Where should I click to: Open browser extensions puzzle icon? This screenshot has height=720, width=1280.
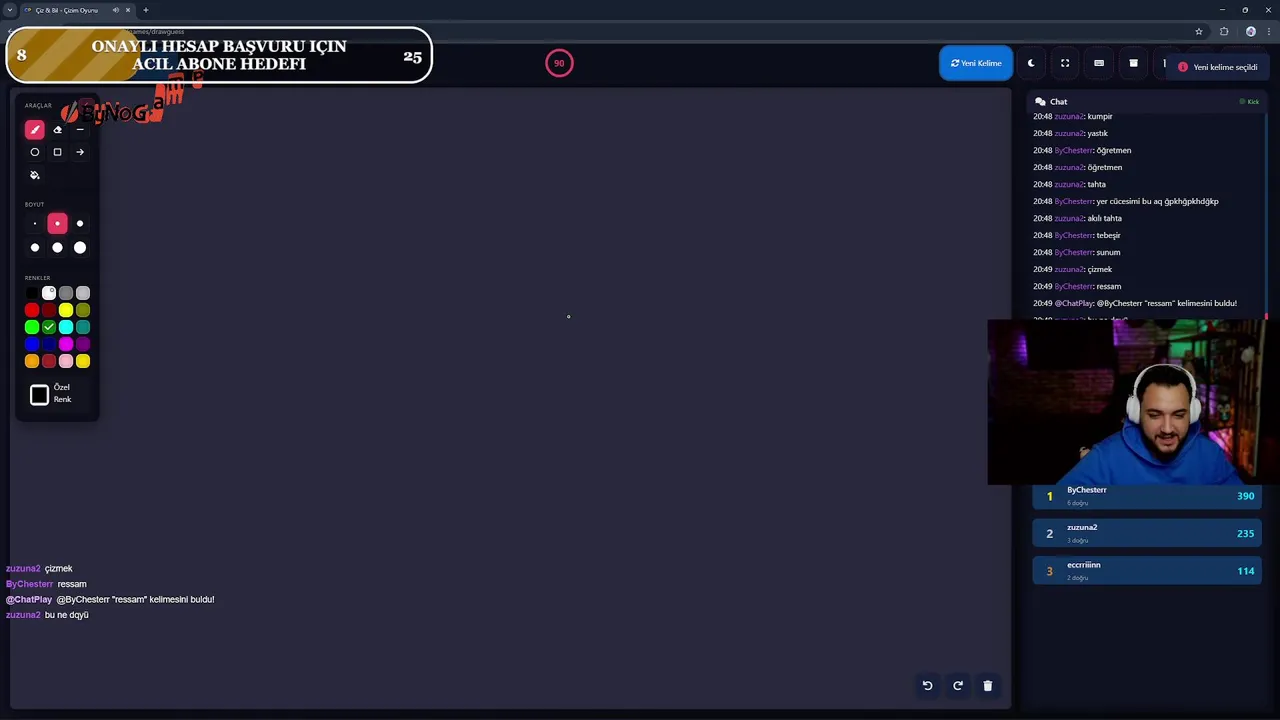(1224, 31)
